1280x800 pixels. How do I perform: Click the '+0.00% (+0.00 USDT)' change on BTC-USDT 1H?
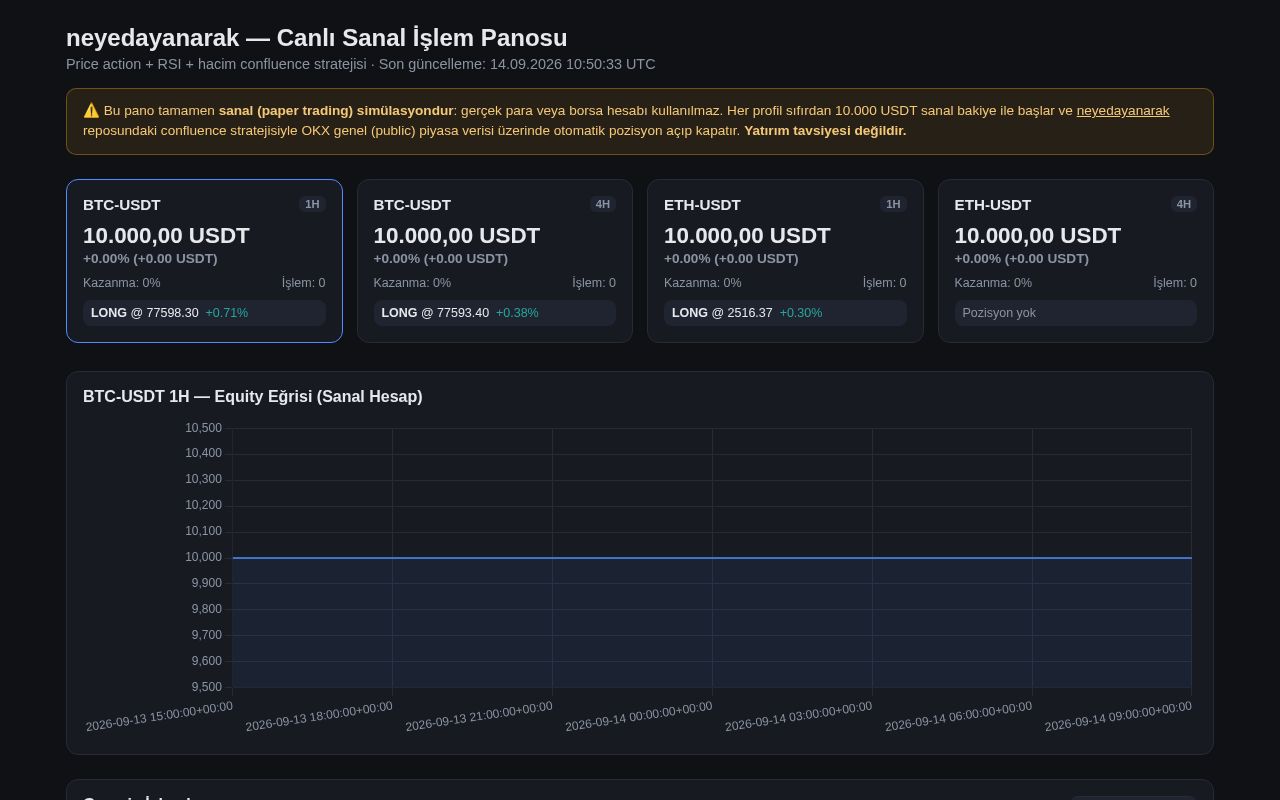coord(150,259)
